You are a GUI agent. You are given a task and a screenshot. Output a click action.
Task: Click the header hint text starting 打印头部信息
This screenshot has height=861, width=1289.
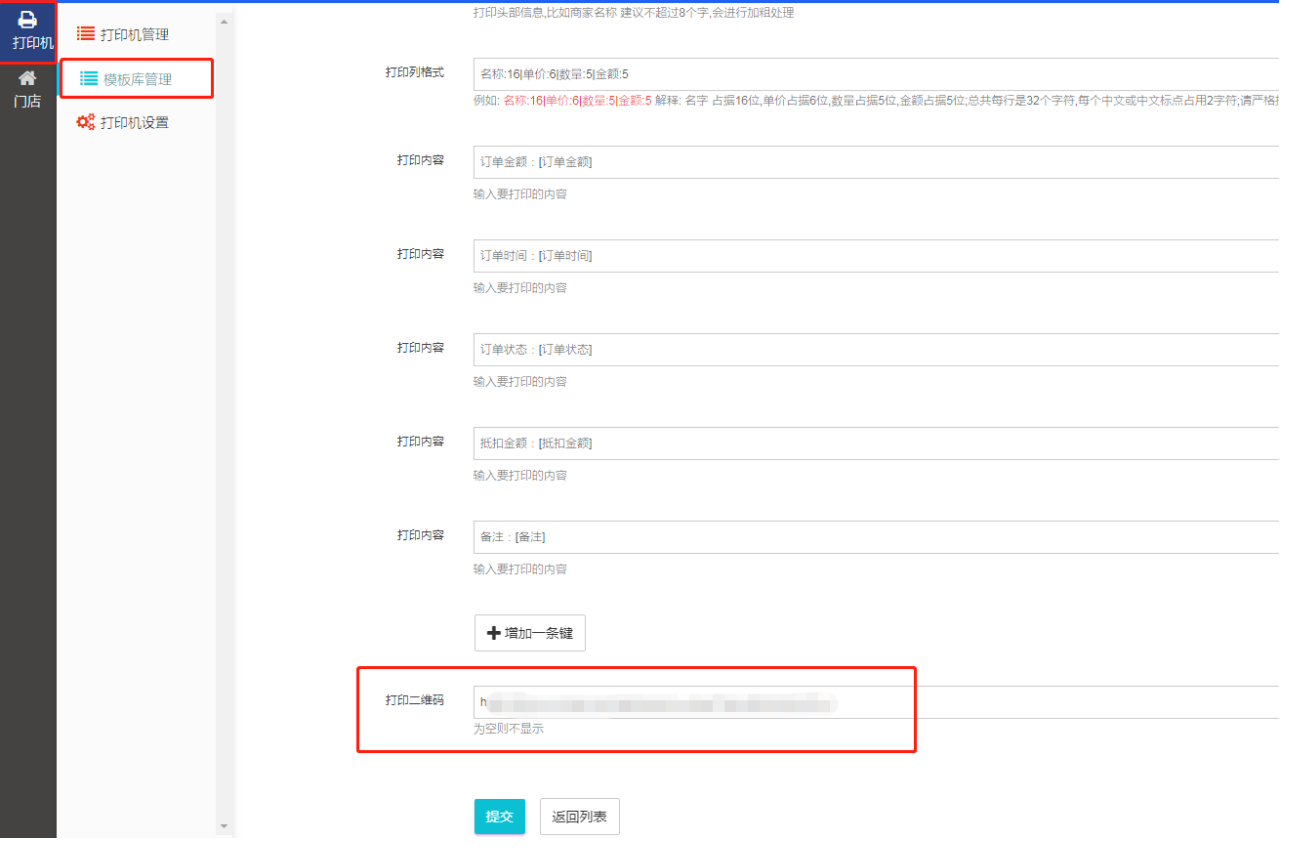pos(634,13)
